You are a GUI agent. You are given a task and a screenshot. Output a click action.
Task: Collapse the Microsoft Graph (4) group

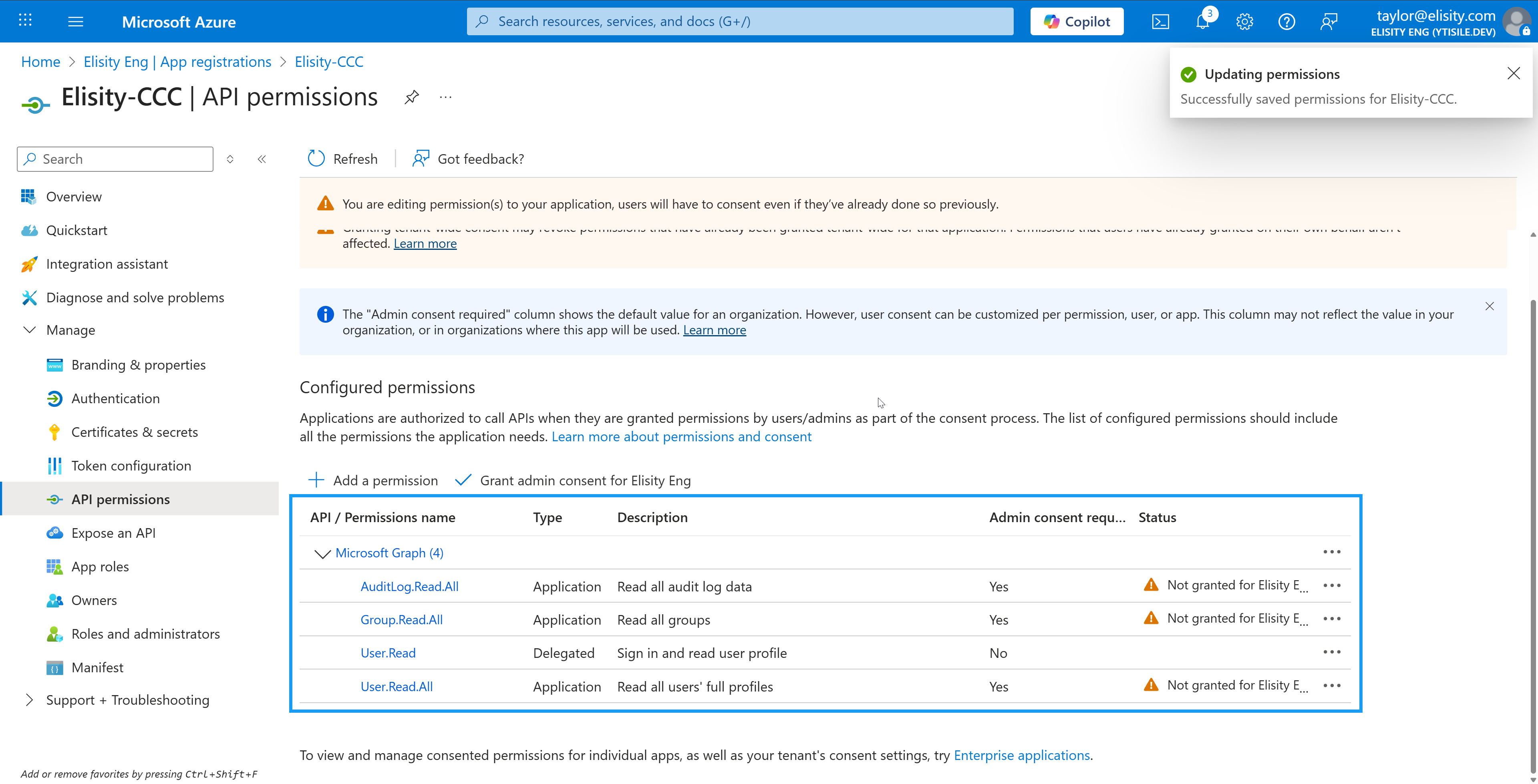point(322,553)
